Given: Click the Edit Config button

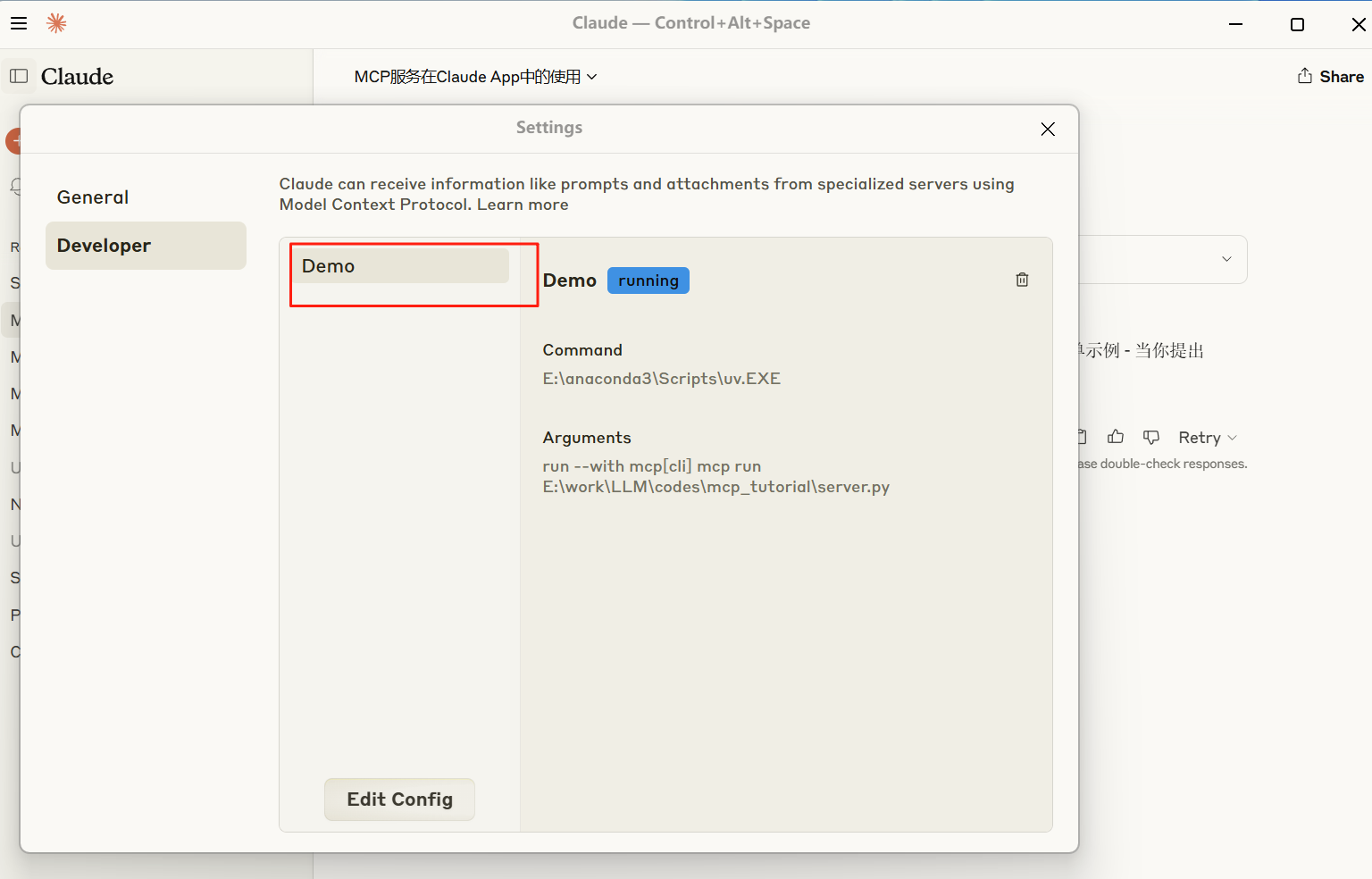Looking at the screenshot, I should point(399,799).
